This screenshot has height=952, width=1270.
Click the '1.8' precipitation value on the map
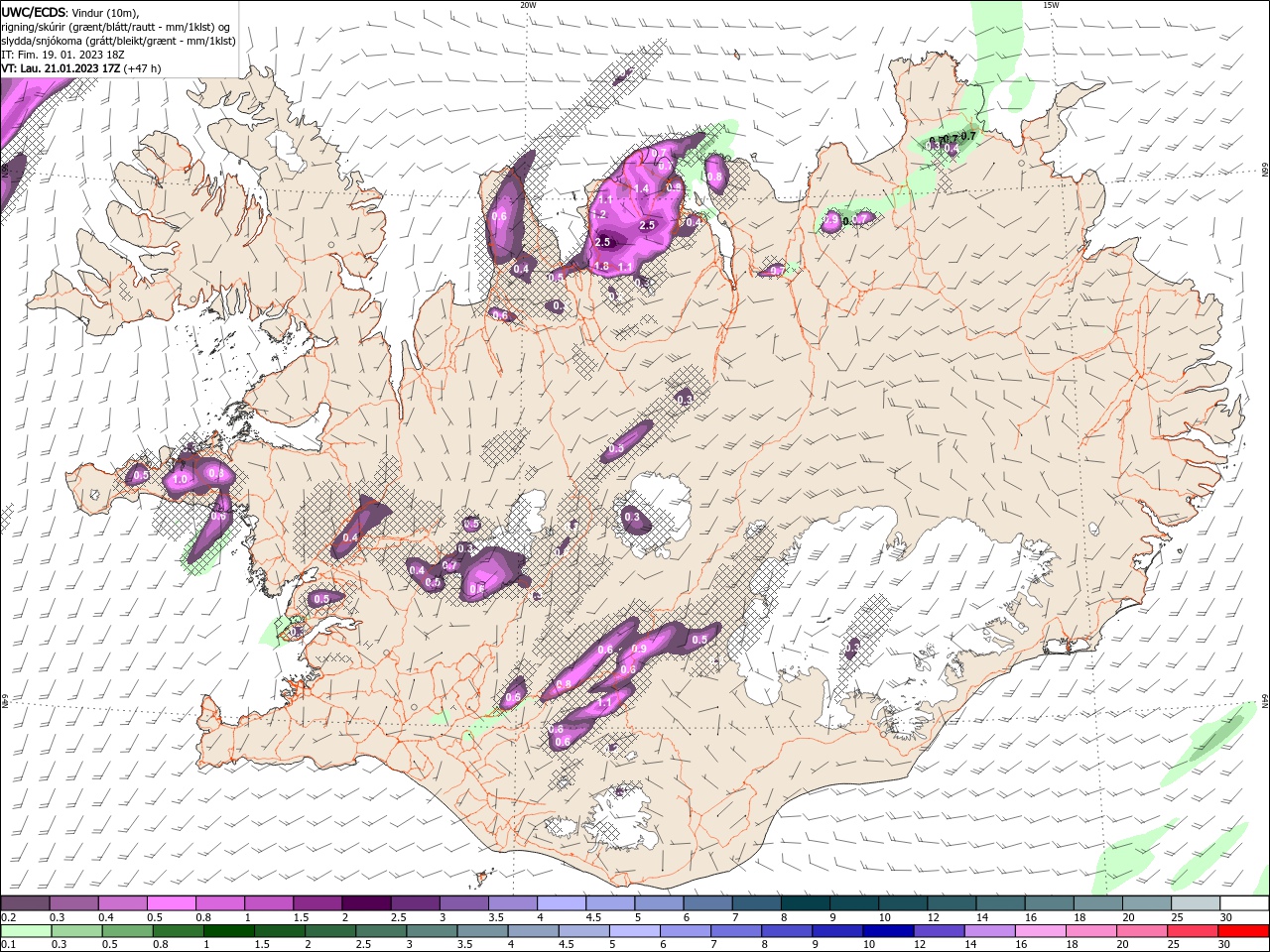click(600, 266)
